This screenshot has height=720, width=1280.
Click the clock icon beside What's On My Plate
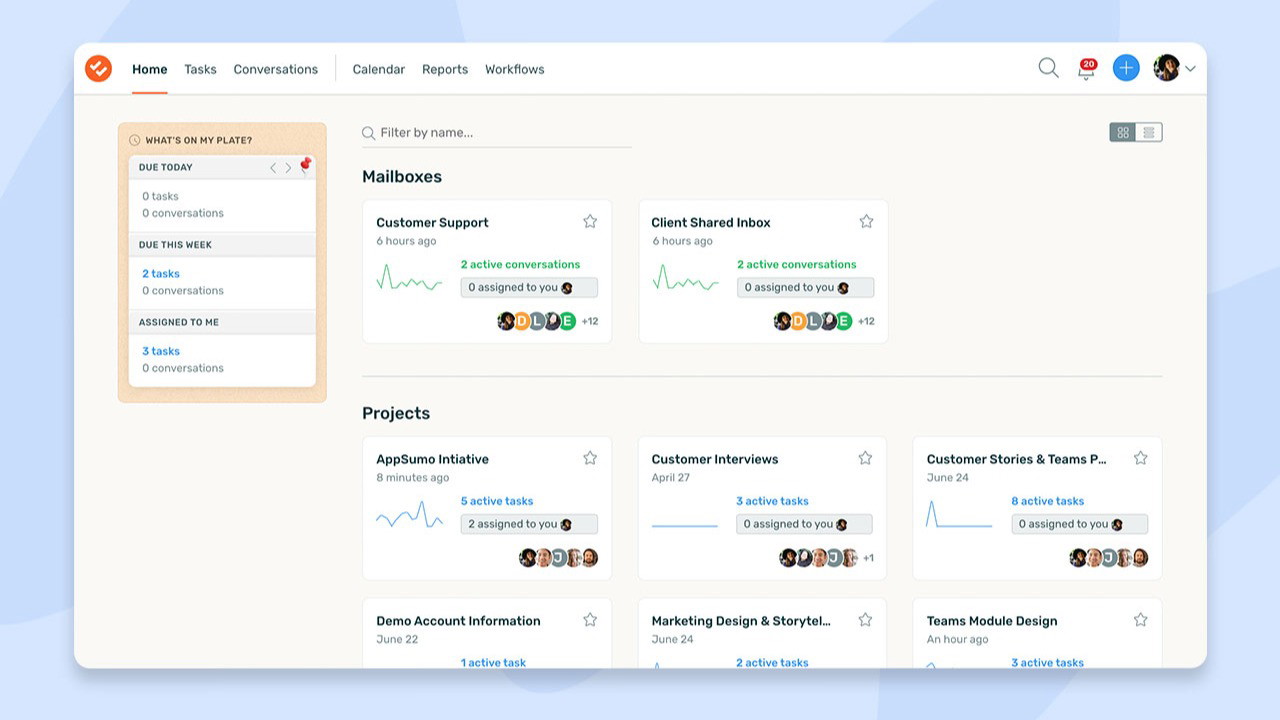tap(135, 140)
